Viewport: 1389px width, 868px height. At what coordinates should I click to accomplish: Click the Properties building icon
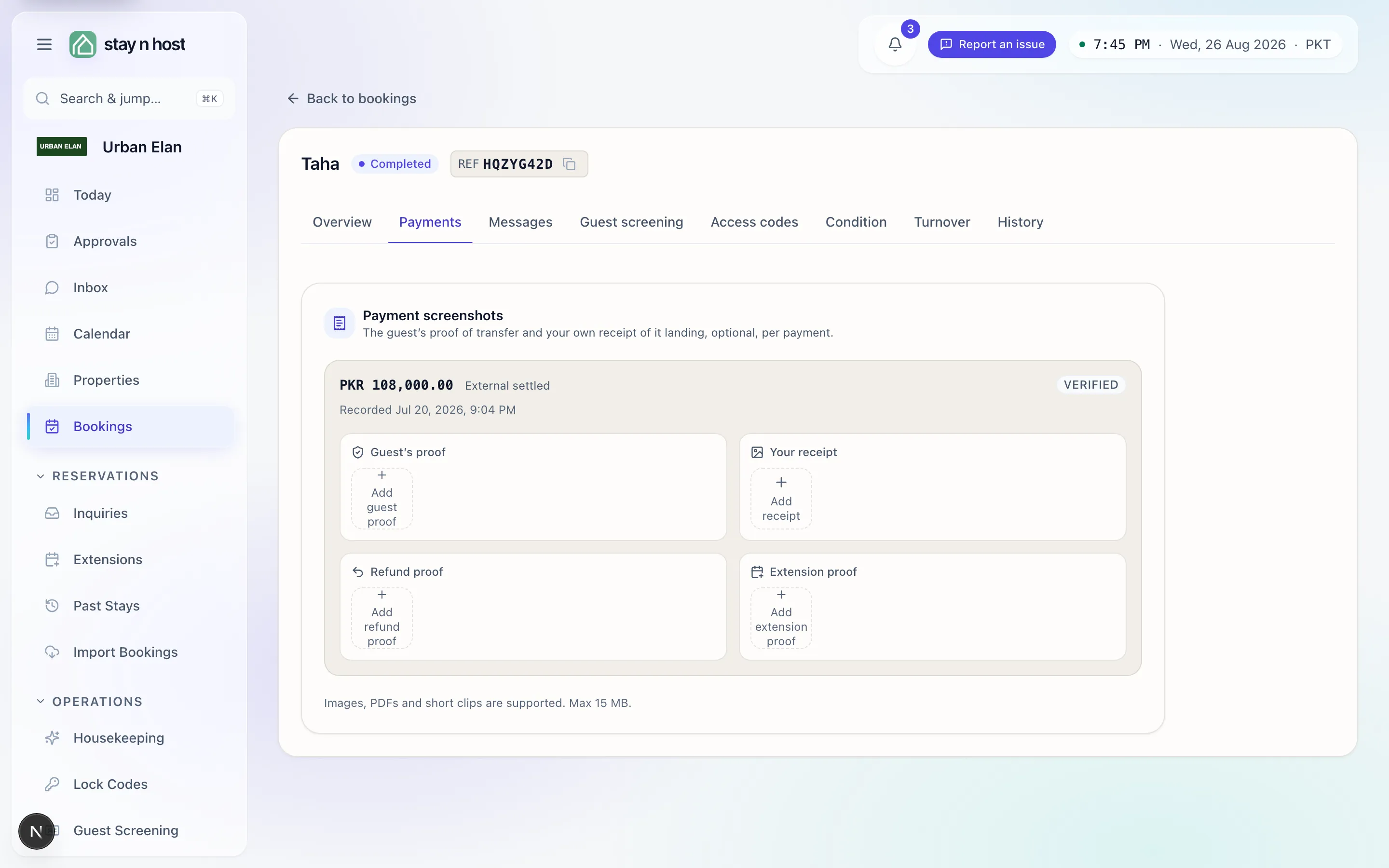tap(52, 380)
